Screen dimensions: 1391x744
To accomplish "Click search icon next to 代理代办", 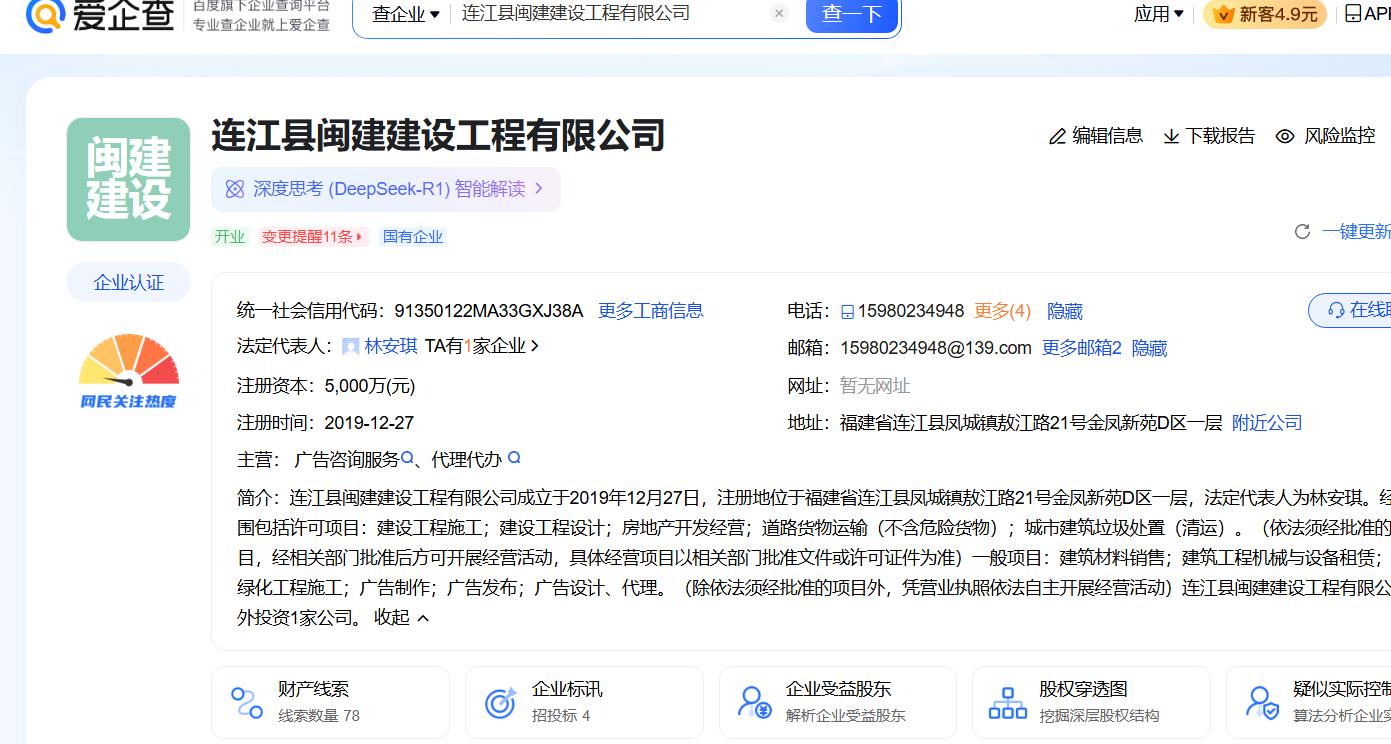I will (x=514, y=458).
